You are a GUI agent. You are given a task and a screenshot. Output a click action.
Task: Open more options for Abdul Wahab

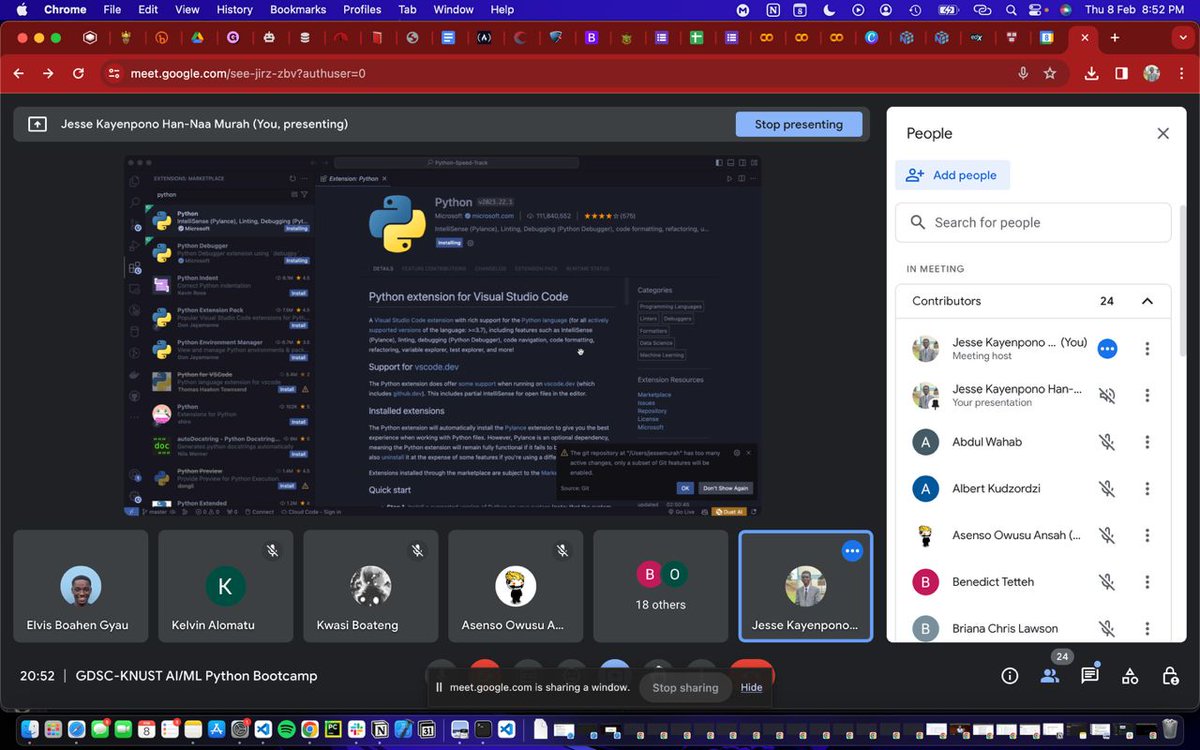coord(1147,442)
